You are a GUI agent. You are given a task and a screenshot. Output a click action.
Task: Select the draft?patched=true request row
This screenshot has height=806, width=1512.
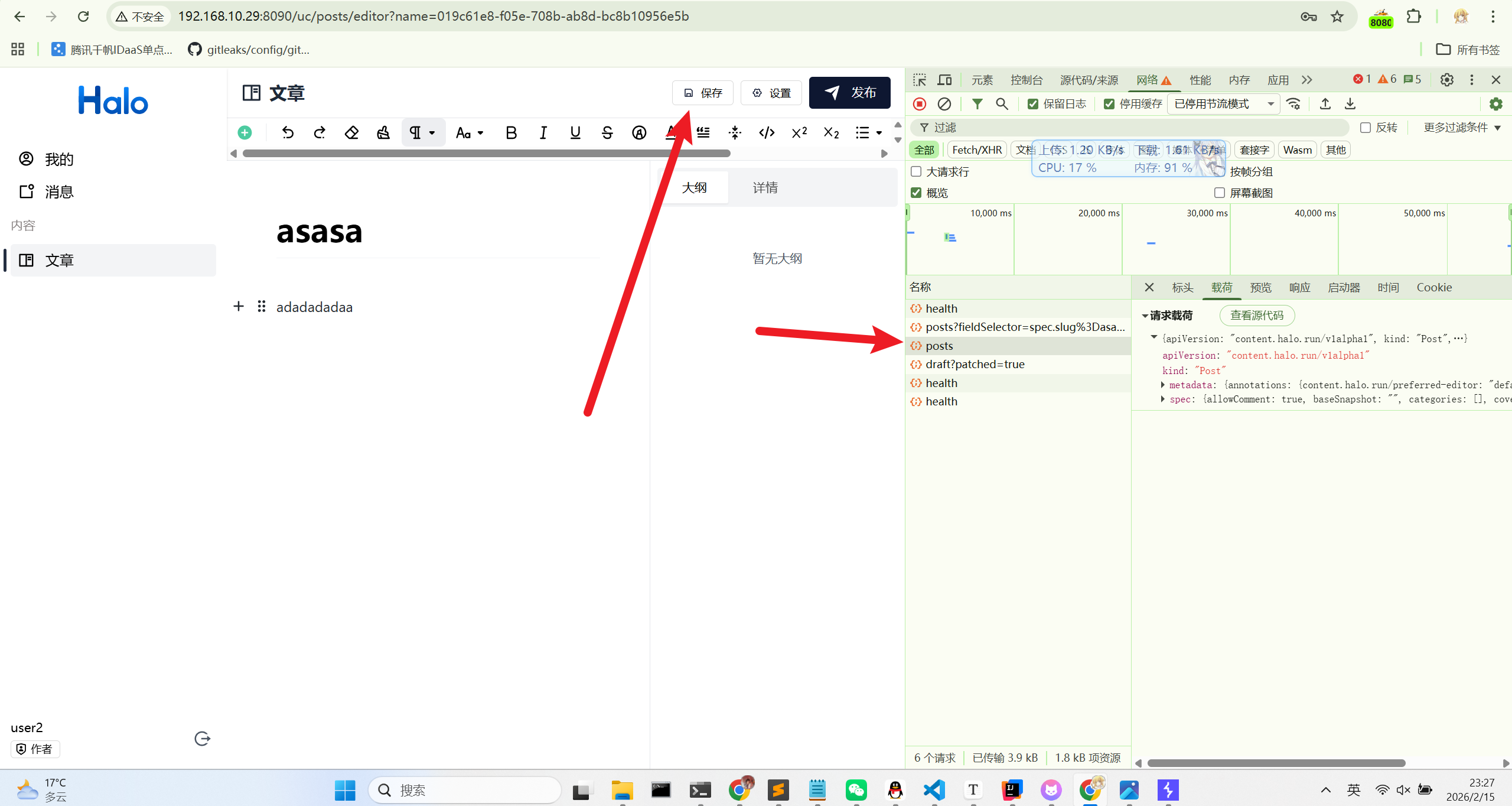[x=975, y=364]
